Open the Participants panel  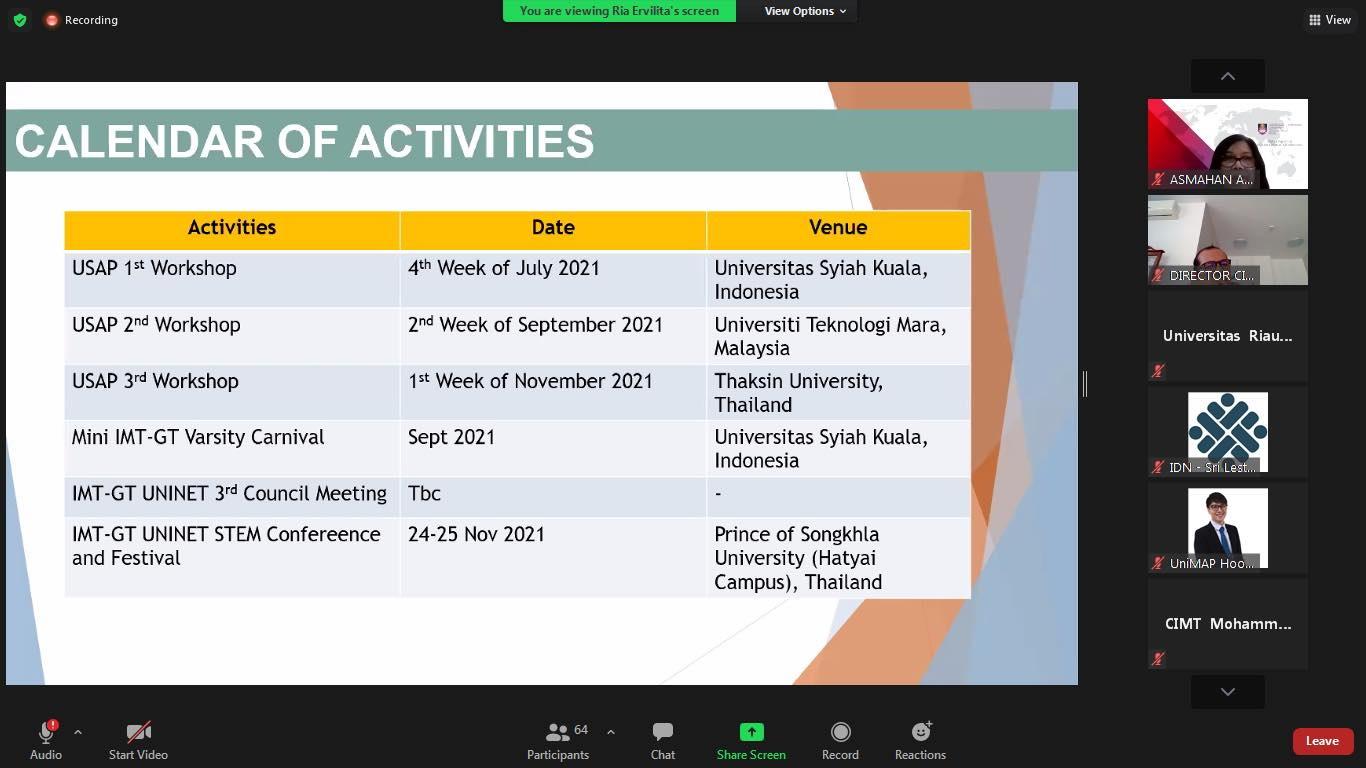pos(558,741)
